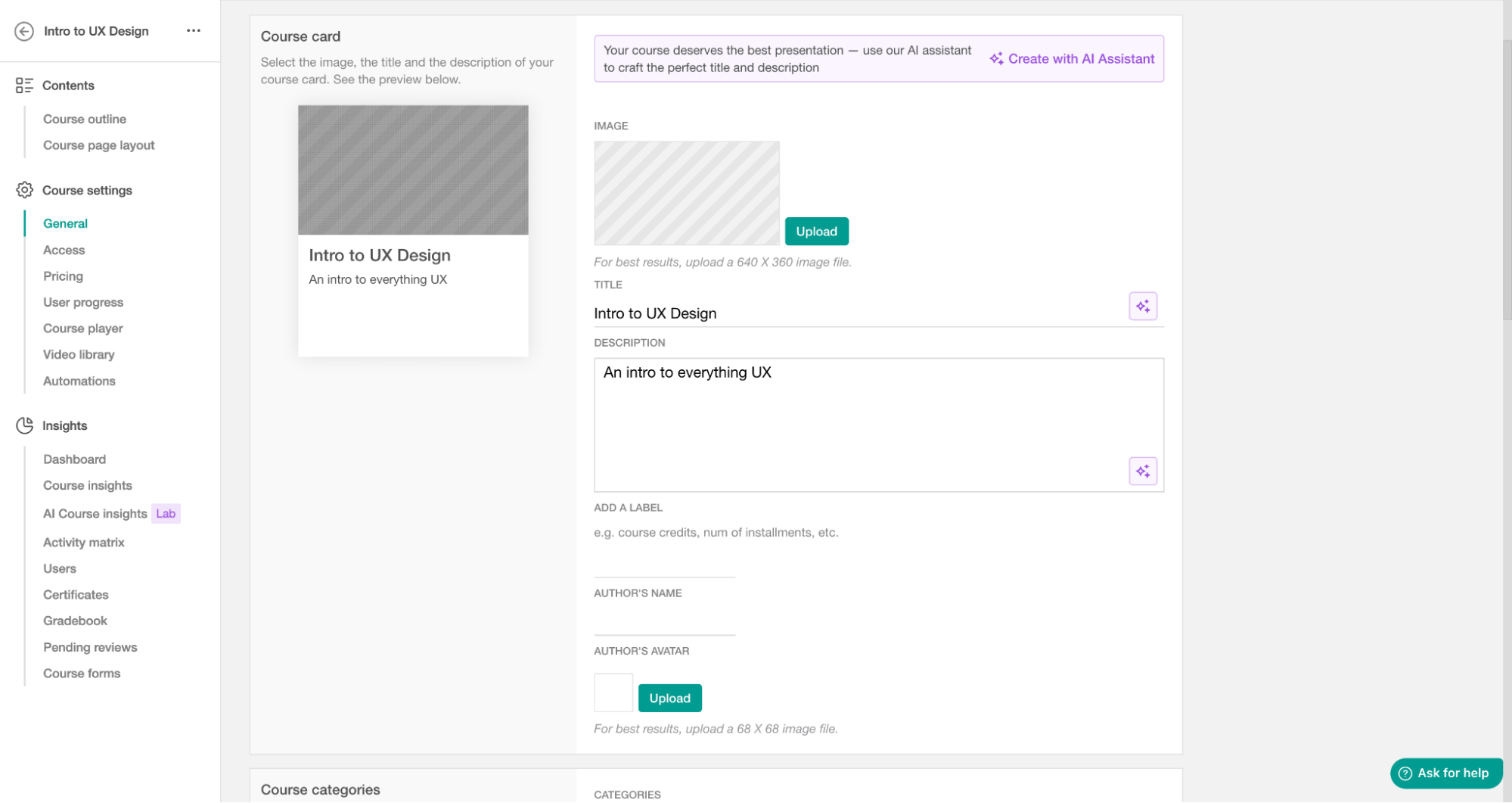The image size is (1512, 803).
Task: Click the question-mark icon on Ask for help
Action: pyautogui.click(x=1405, y=773)
